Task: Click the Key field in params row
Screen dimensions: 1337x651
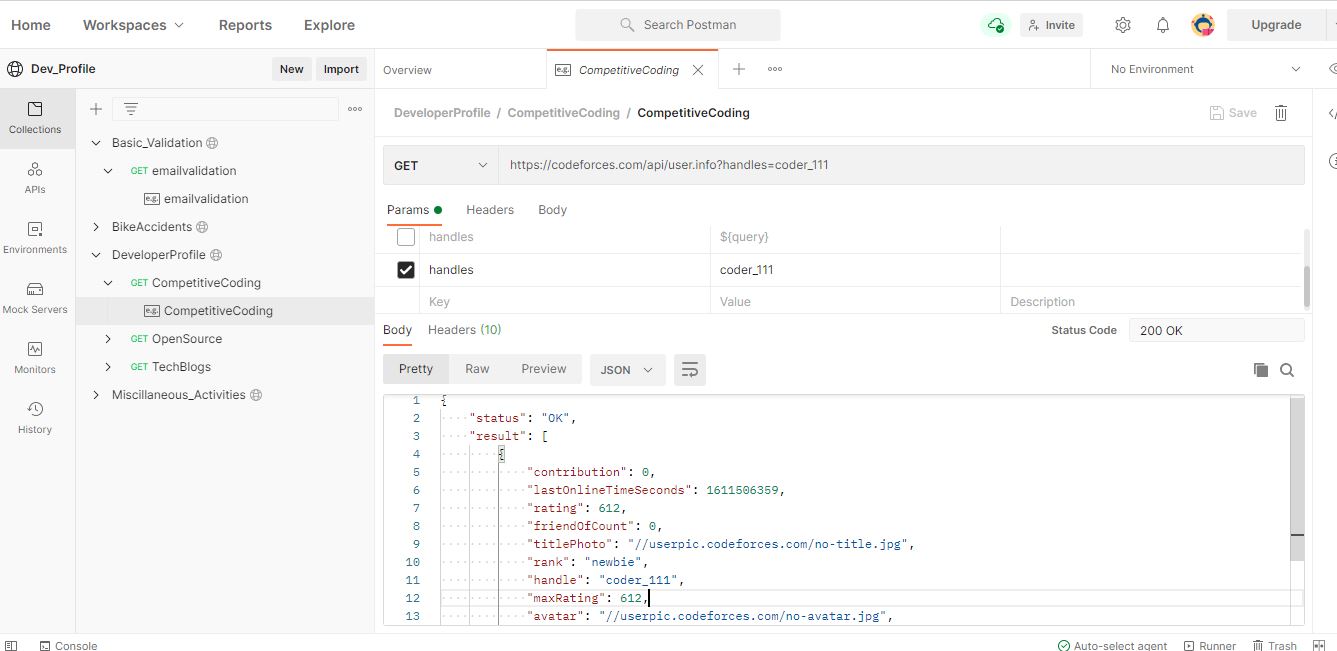Action: click(567, 302)
